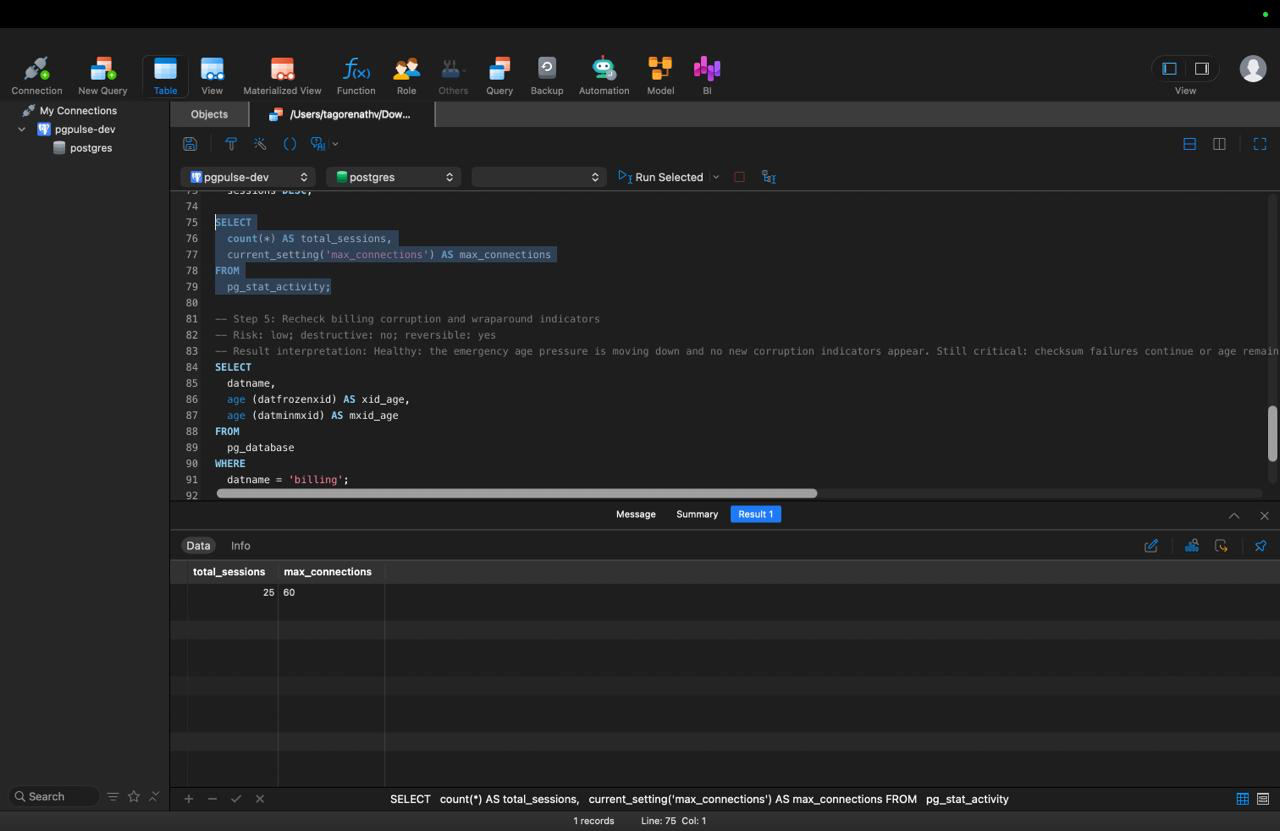Open the Automation toolbar icon
Viewport: 1280px width, 831px height.
(x=604, y=76)
